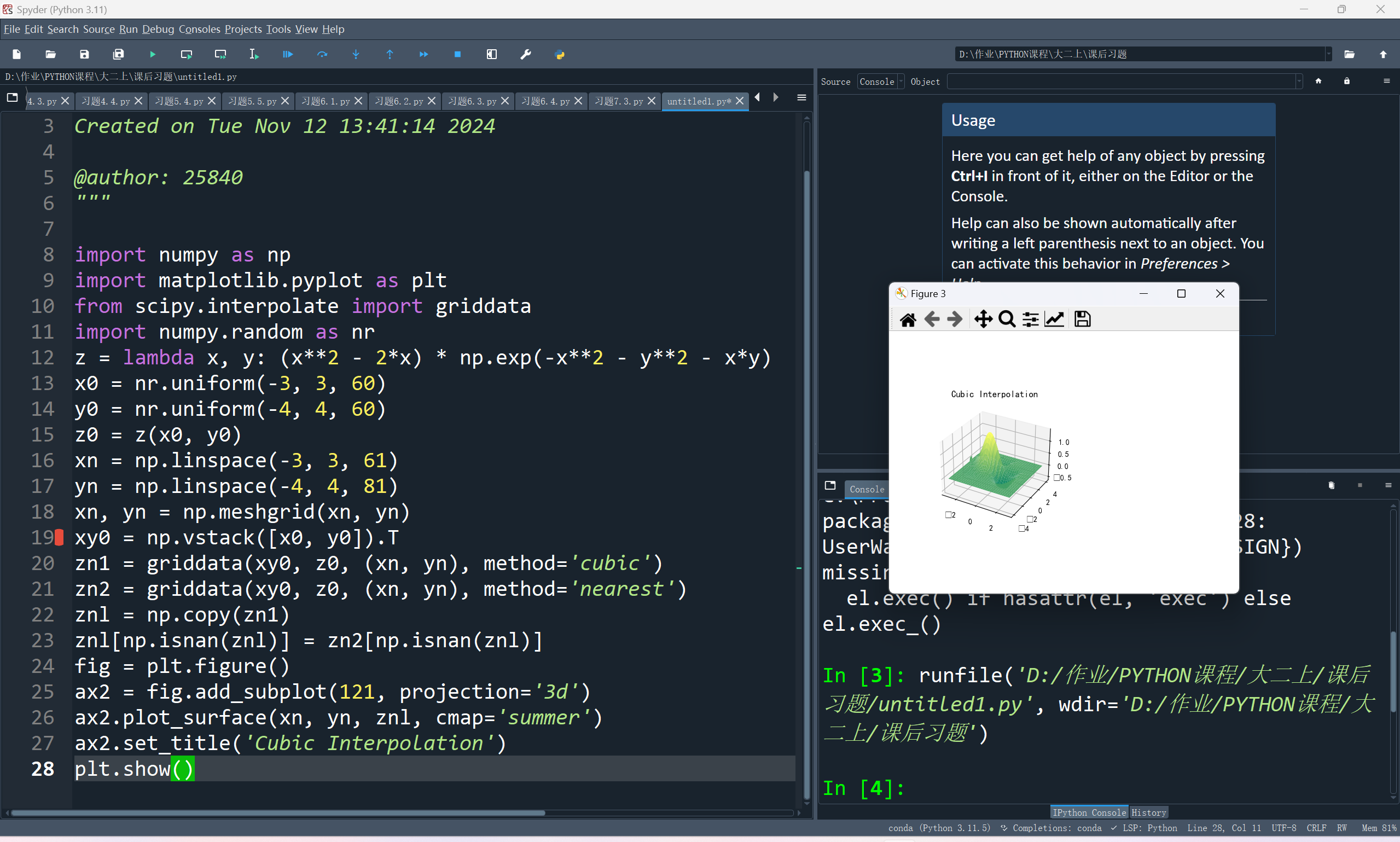Click the Save all files icon
This screenshot has height=842, width=1400.
click(119, 55)
